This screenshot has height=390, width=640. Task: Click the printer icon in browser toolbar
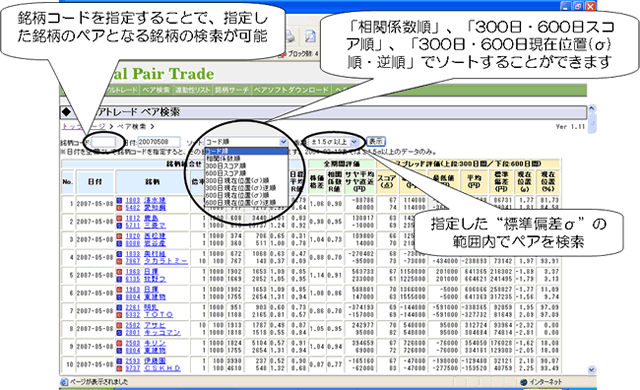click(x=291, y=37)
